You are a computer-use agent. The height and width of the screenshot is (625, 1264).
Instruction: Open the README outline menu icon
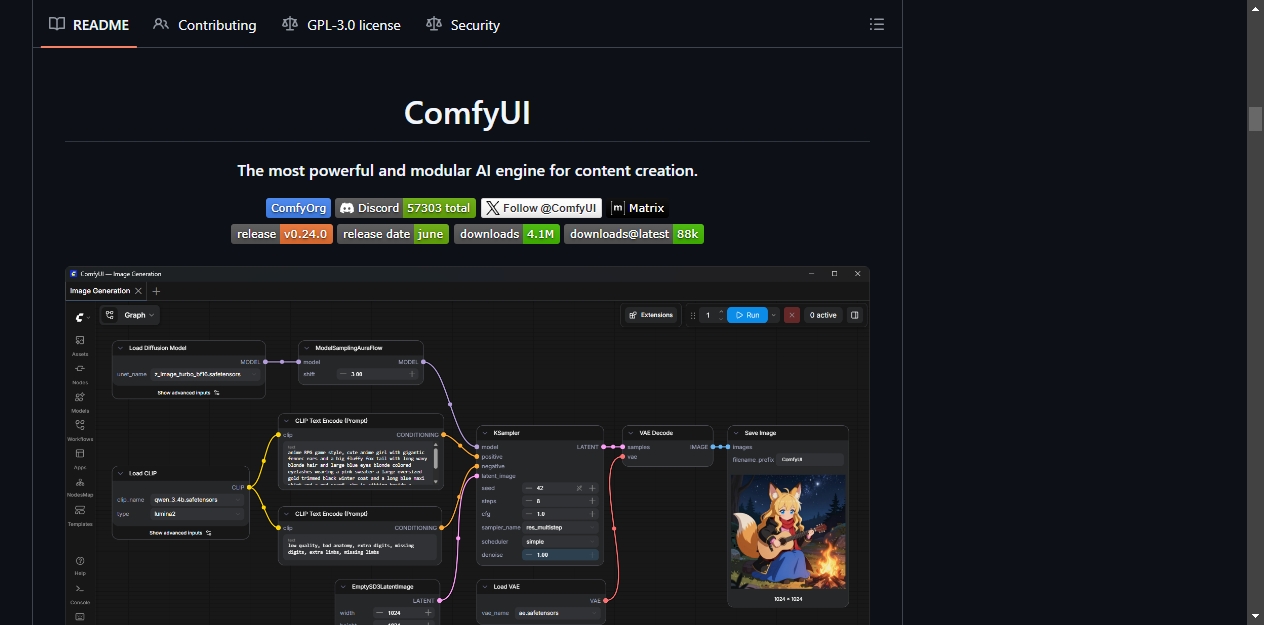click(877, 24)
